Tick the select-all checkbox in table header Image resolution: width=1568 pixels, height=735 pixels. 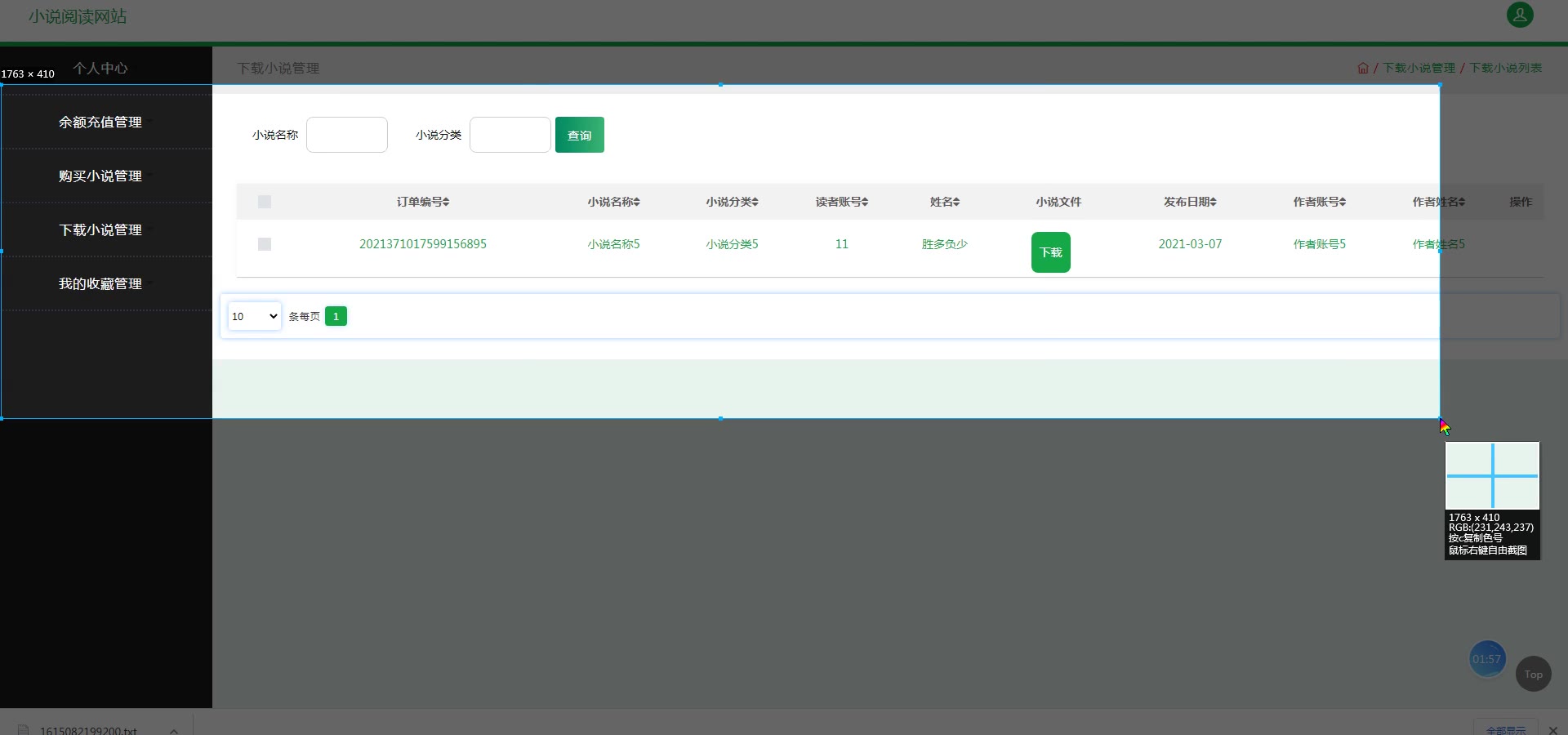[x=265, y=202]
